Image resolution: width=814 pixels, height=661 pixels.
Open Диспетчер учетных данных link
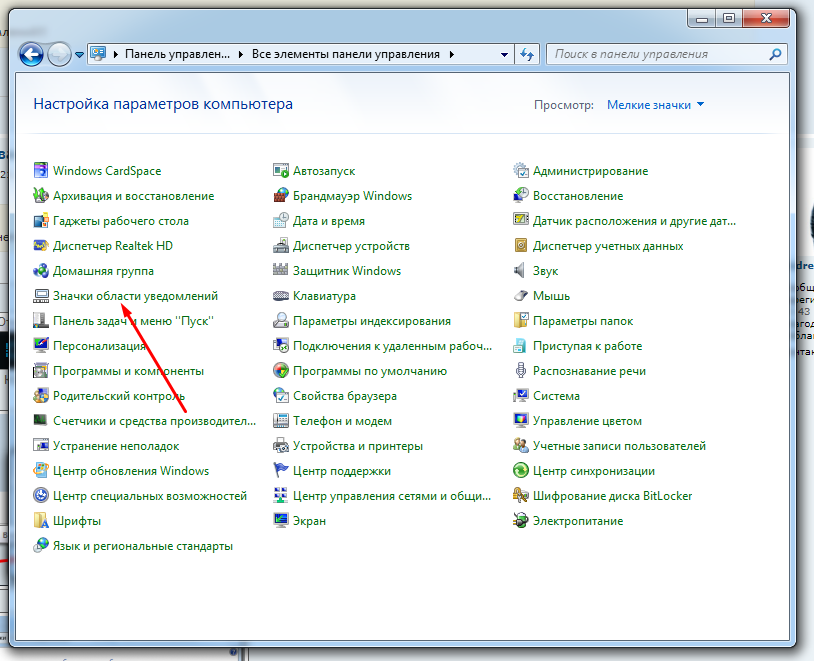click(608, 246)
